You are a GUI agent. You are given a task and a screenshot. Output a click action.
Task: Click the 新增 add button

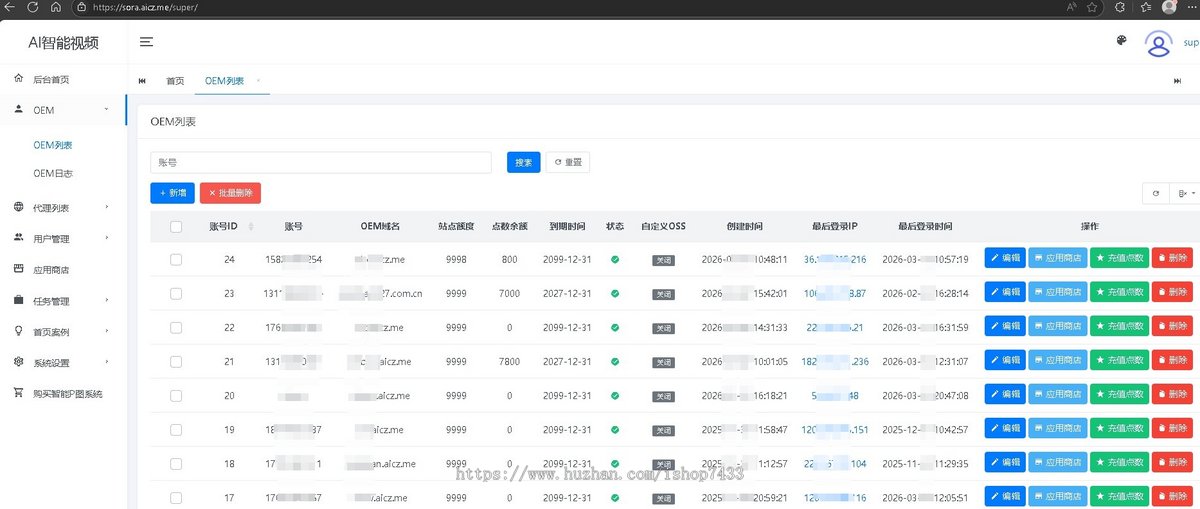click(x=172, y=193)
